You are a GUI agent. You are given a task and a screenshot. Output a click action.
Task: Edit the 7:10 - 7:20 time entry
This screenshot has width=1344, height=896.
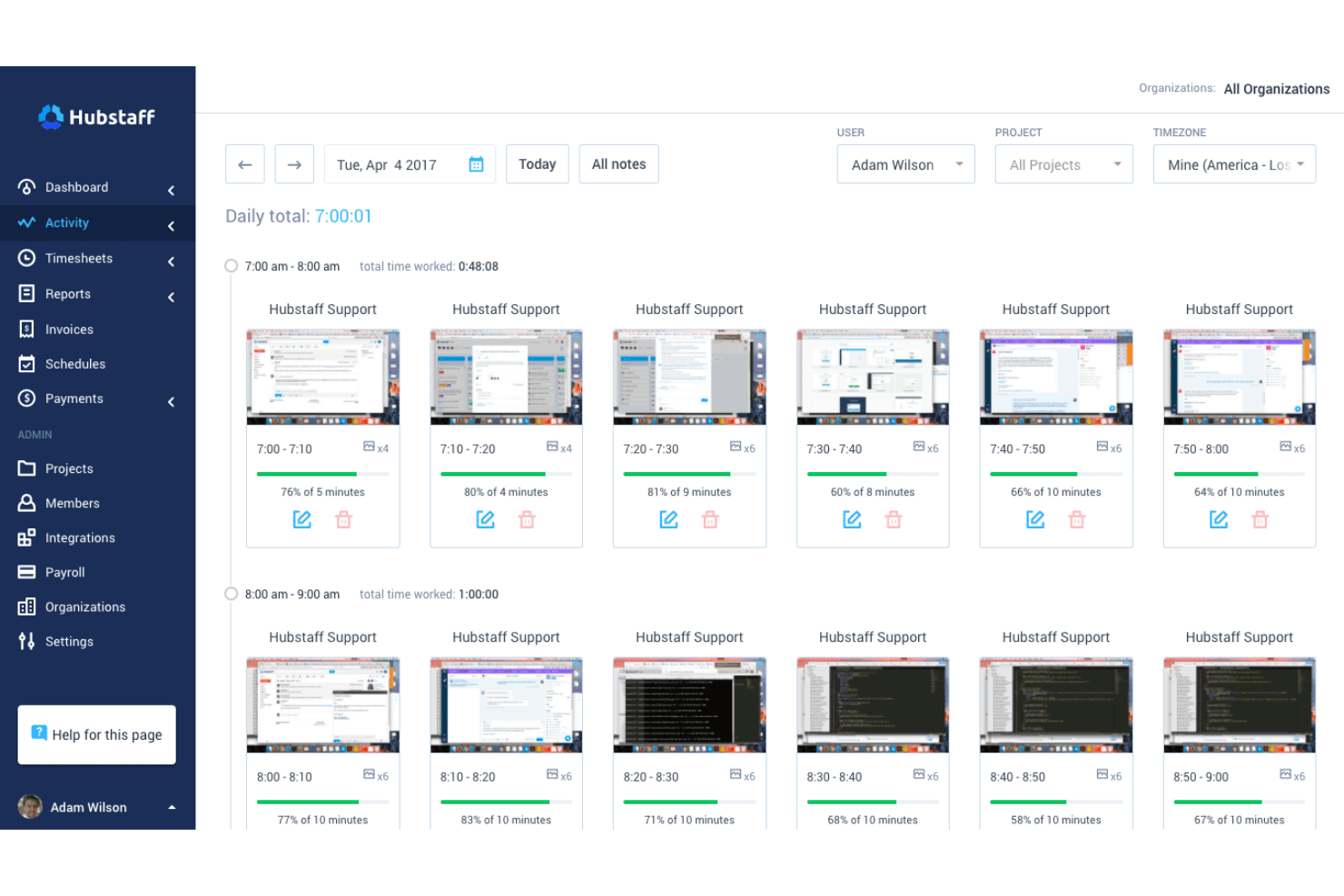(x=486, y=519)
